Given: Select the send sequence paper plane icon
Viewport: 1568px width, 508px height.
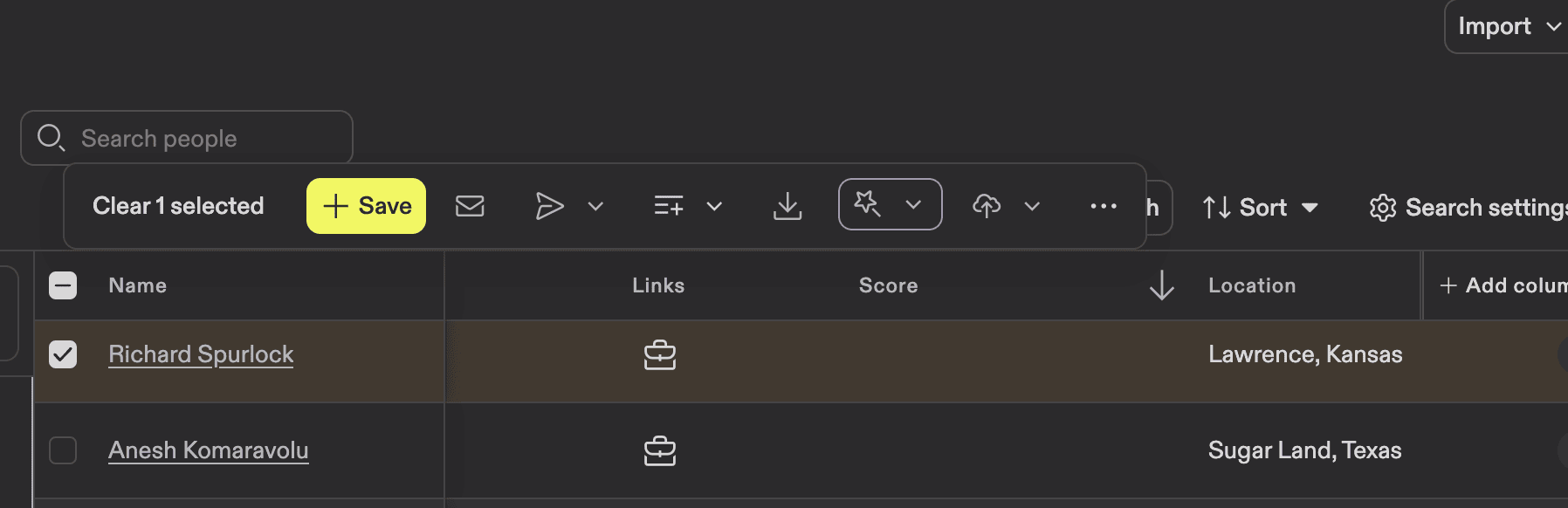Looking at the screenshot, I should pos(550,206).
